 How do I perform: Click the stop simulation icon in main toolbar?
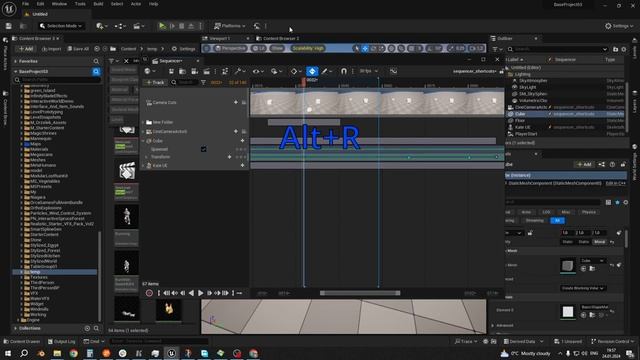182,26
